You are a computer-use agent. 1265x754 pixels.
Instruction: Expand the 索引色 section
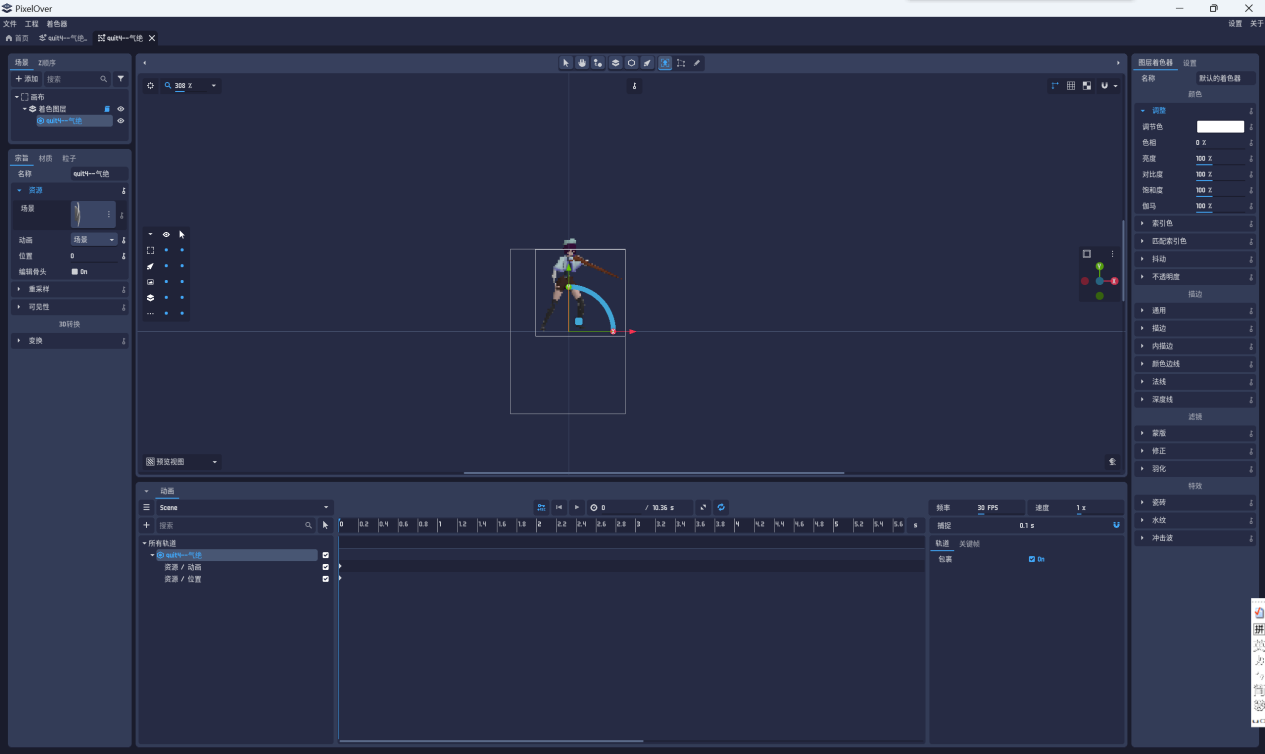coord(1195,223)
